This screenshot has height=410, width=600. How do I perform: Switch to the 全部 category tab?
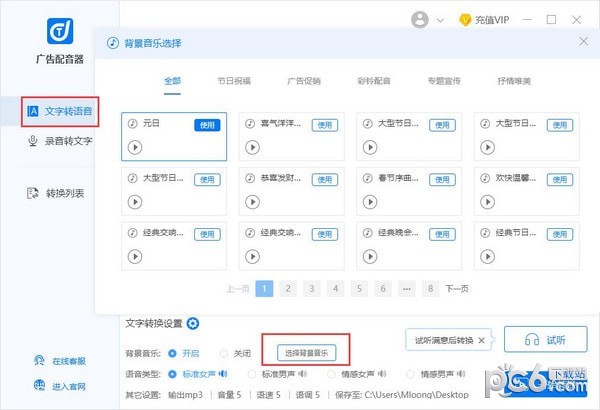pos(172,81)
